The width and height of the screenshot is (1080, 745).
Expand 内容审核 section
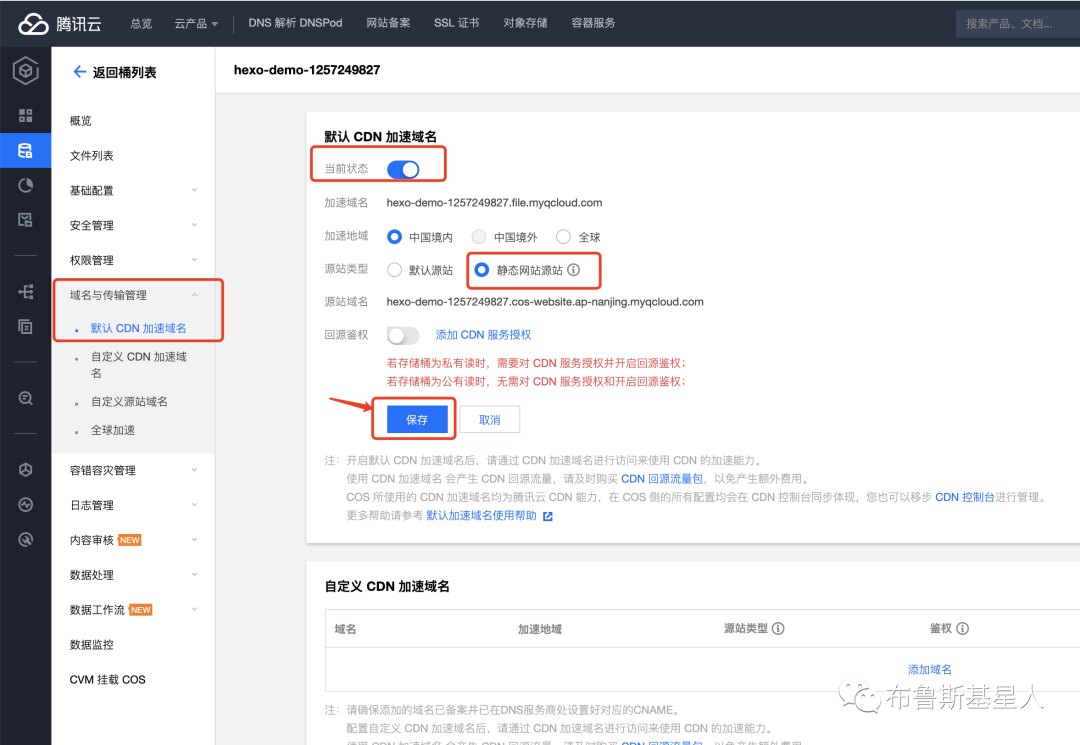tap(133, 541)
